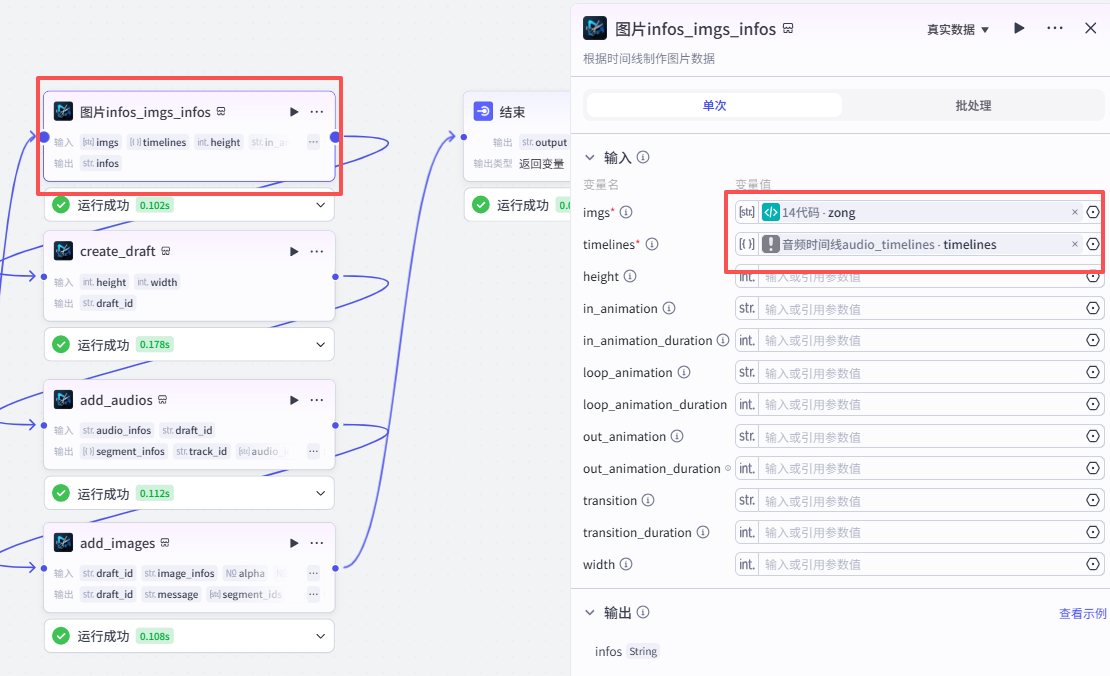
Task: Remove the timelines reference value
Action: 1075,244
